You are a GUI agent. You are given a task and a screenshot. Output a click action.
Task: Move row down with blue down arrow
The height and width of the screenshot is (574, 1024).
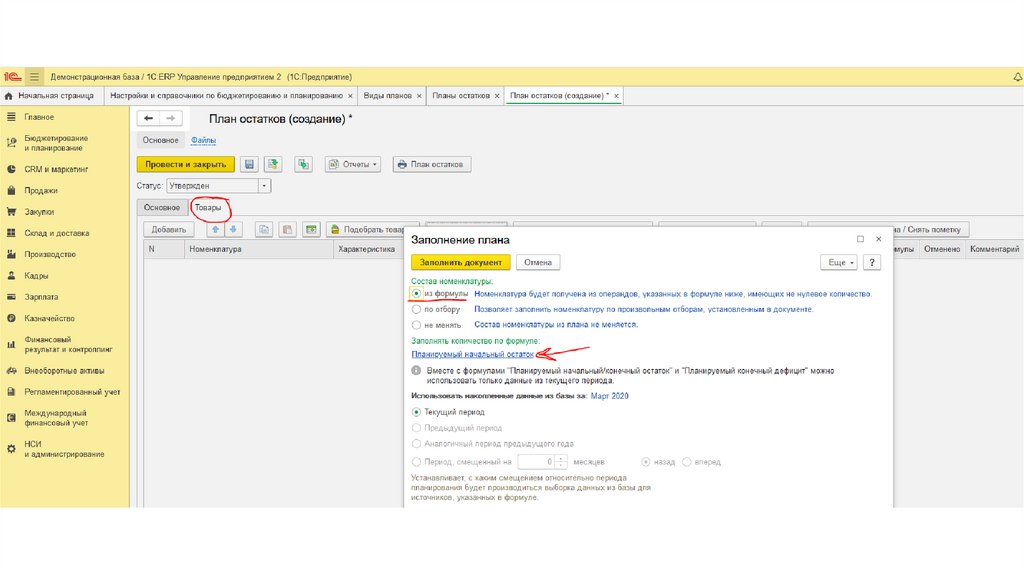[x=234, y=229]
